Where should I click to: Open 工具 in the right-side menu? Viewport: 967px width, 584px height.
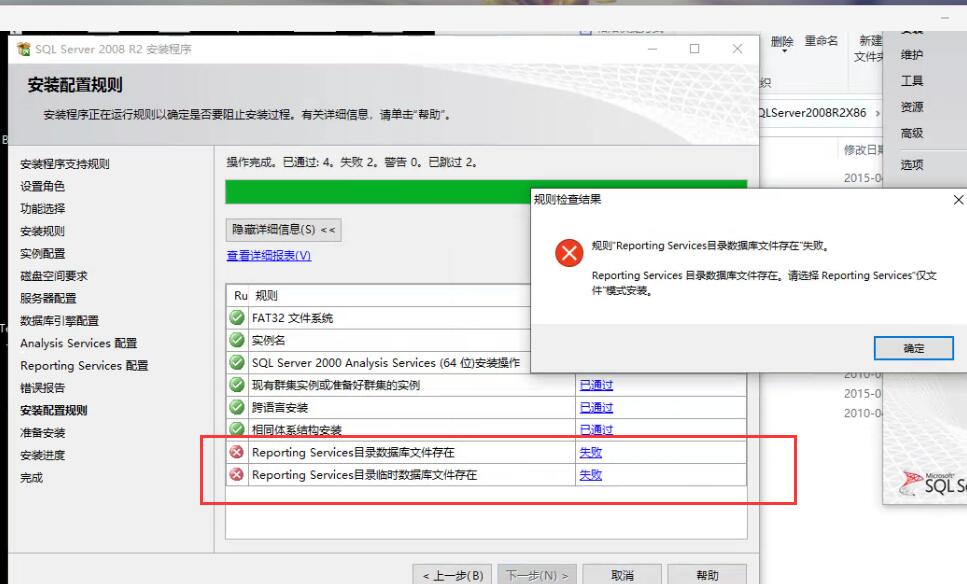point(911,81)
